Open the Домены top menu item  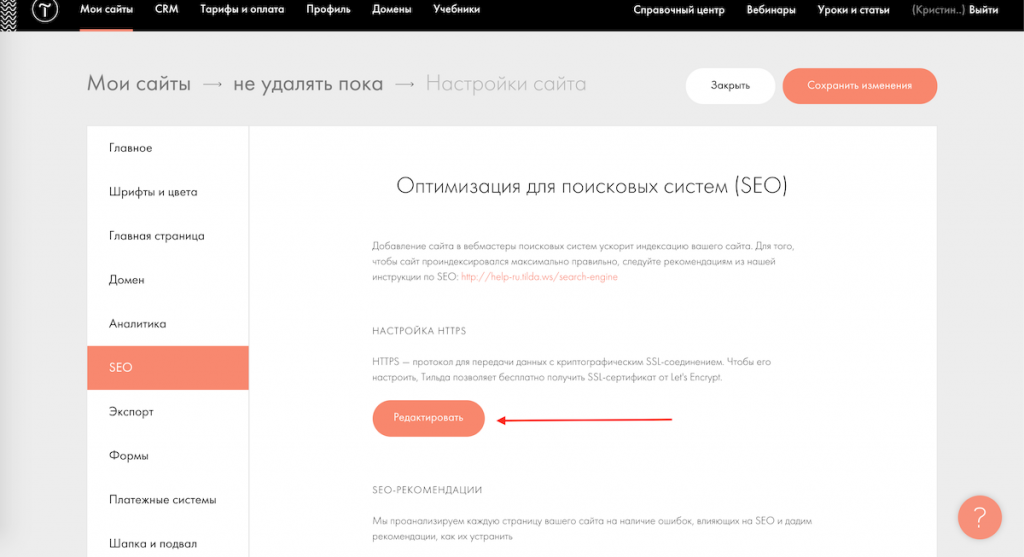pyautogui.click(x=391, y=10)
